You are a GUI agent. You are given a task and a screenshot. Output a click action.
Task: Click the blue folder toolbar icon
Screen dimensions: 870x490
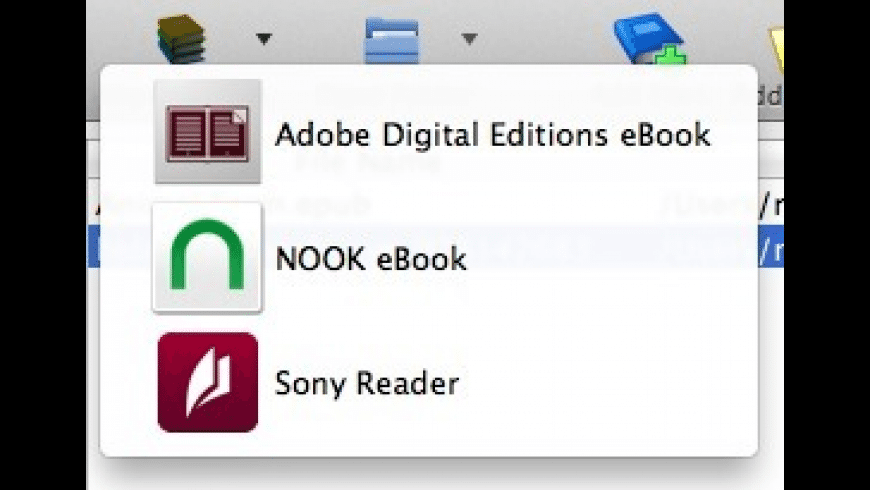392,41
